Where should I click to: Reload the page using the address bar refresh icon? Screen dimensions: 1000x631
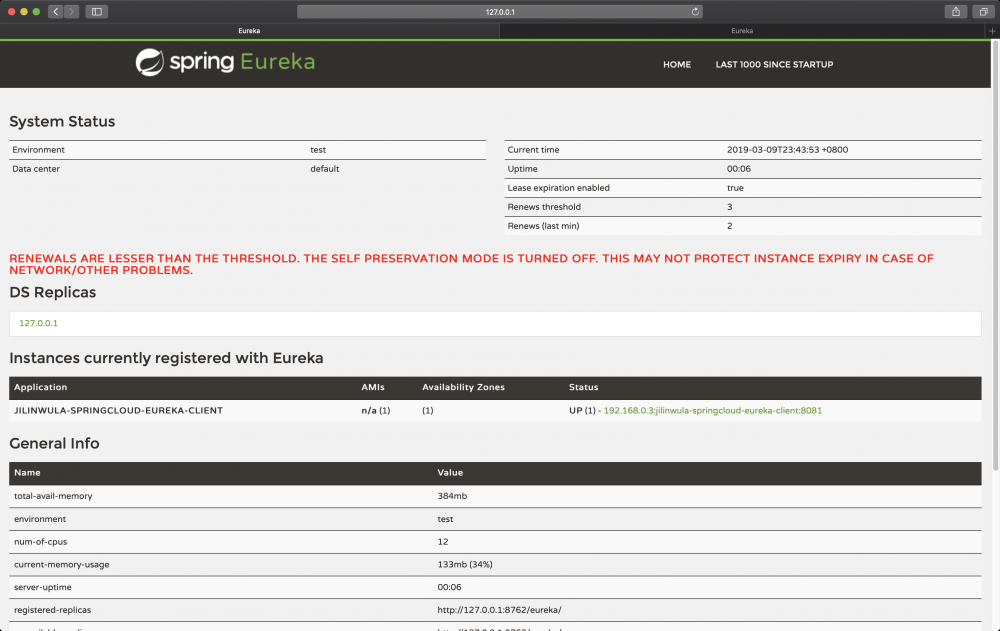(695, 11)
